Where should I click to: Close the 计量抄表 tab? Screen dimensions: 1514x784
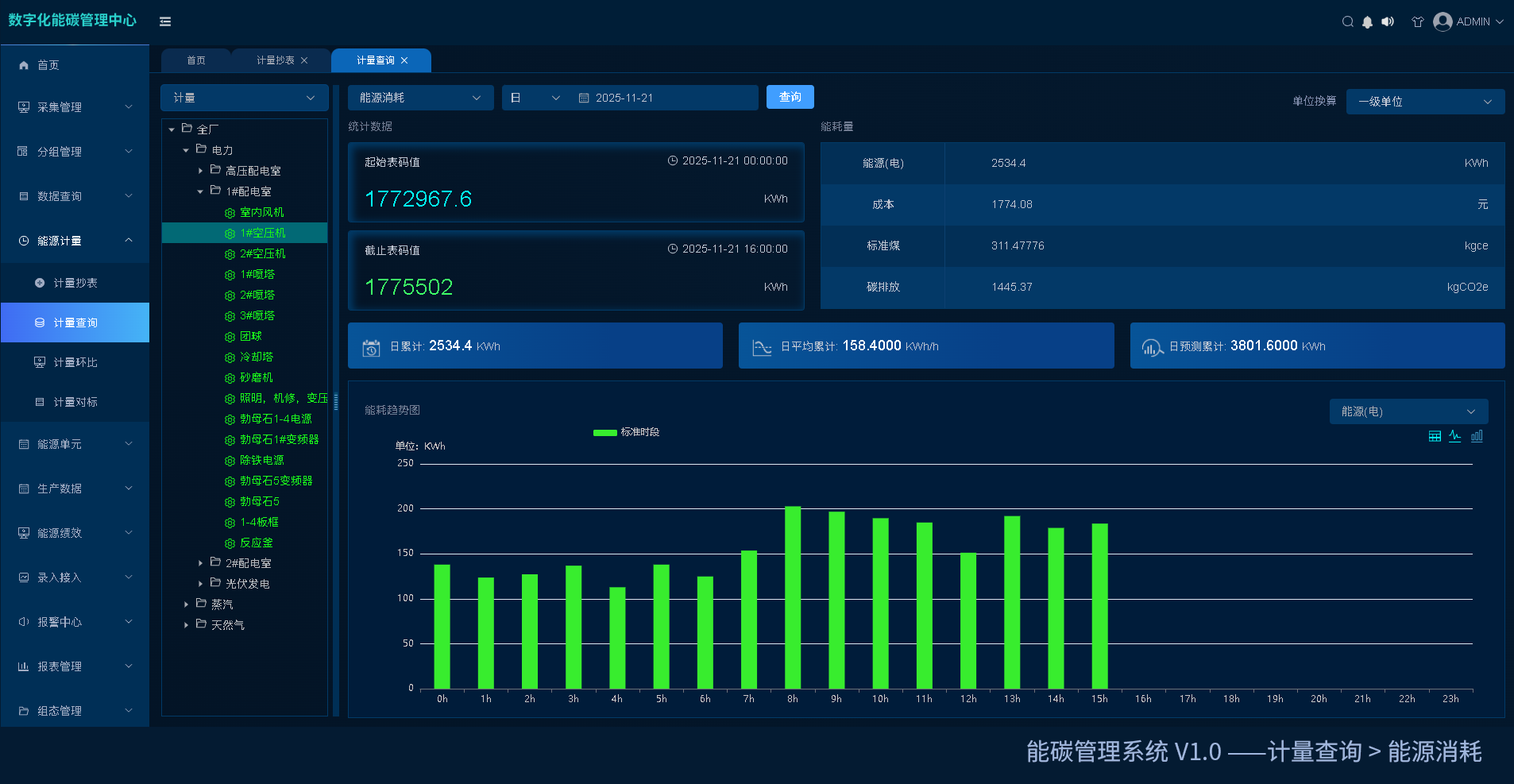point(304,60)
